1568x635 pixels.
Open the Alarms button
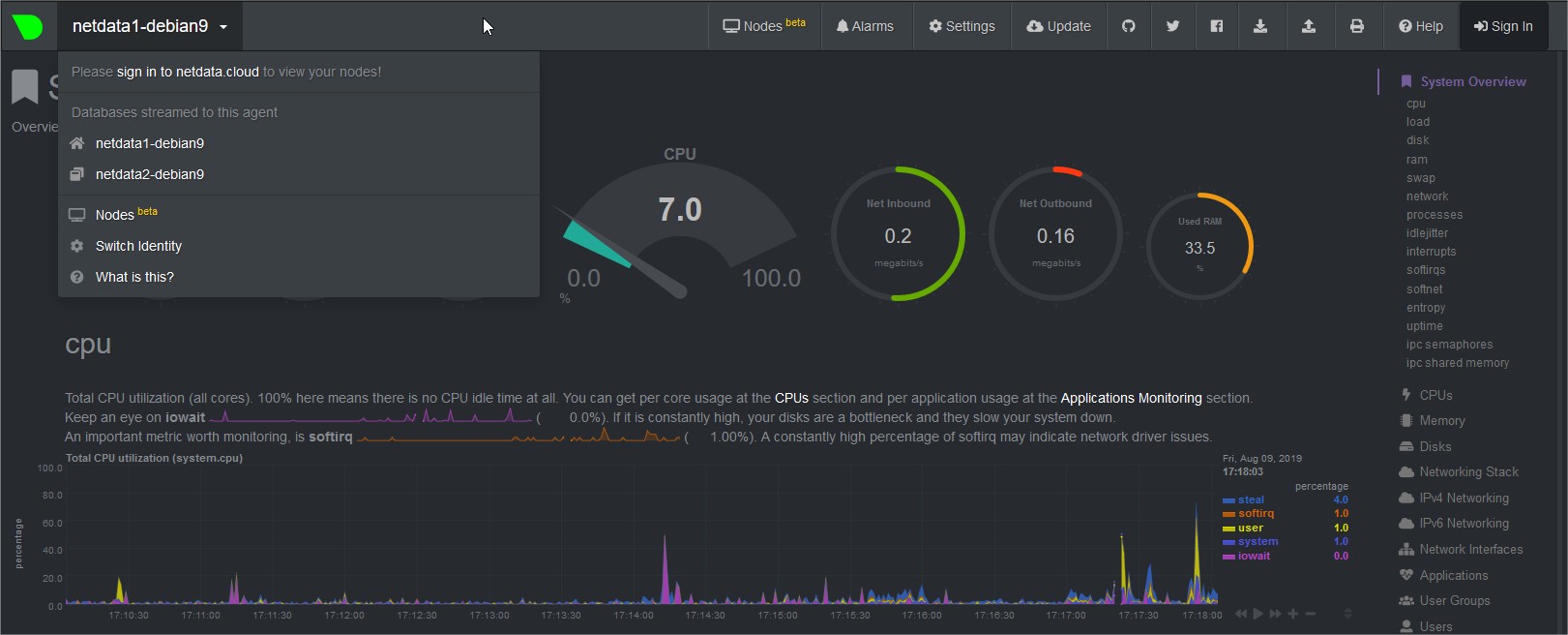tap(865, 26)
